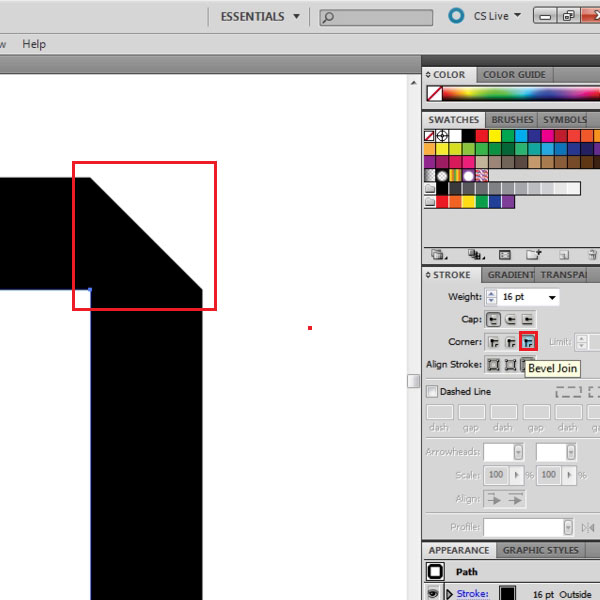Viewport: 600px width, 600px height.
Task: Open the Help menu
Action: point(34,44)
